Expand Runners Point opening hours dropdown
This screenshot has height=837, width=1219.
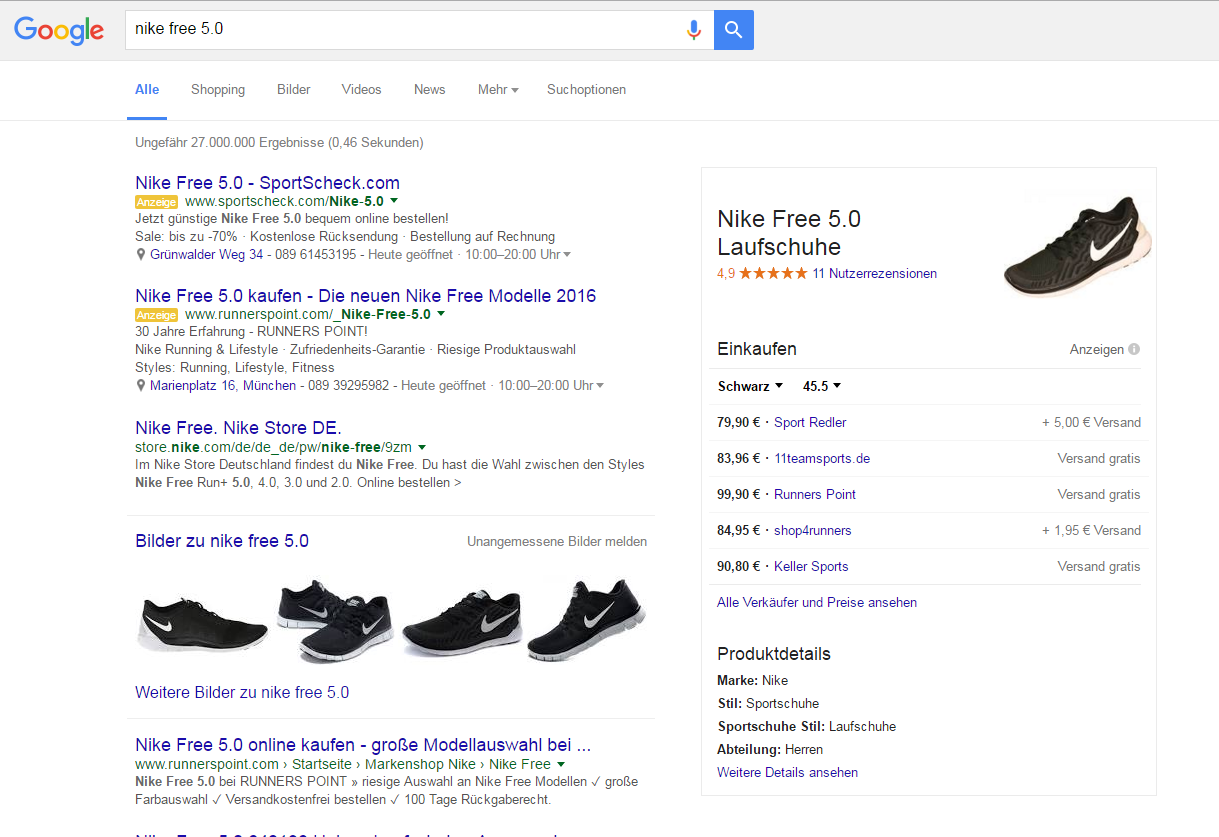[600, 386]
